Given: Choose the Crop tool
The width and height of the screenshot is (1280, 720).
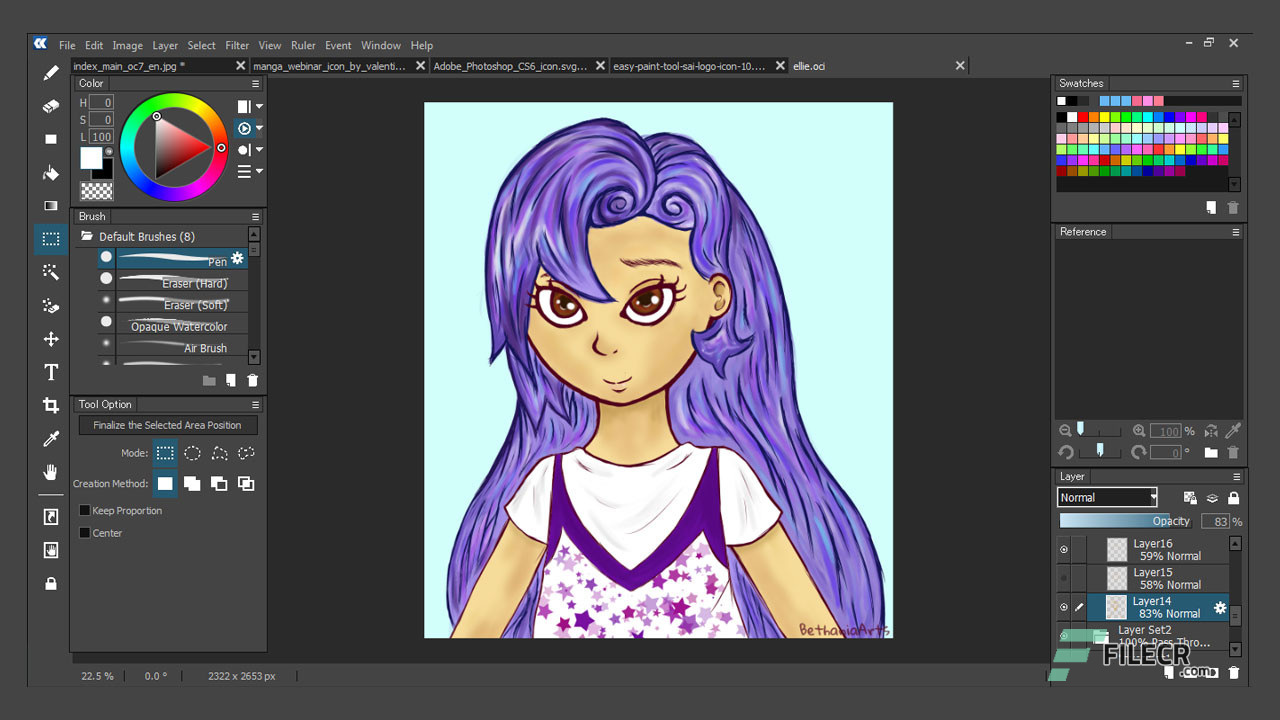Looking at the screenshot, I should click(51, 405).
